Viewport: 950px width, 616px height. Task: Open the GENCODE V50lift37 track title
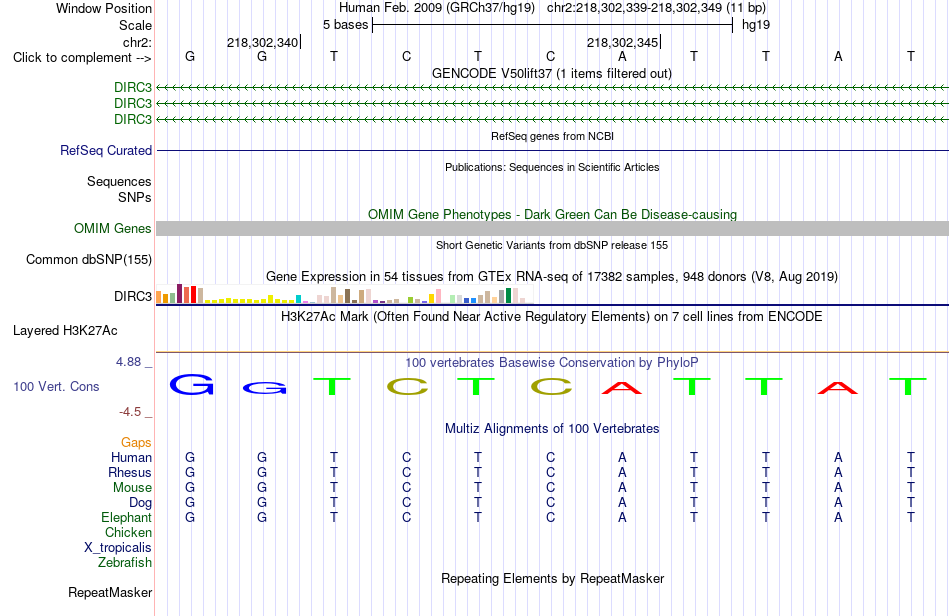coord(551,73)
